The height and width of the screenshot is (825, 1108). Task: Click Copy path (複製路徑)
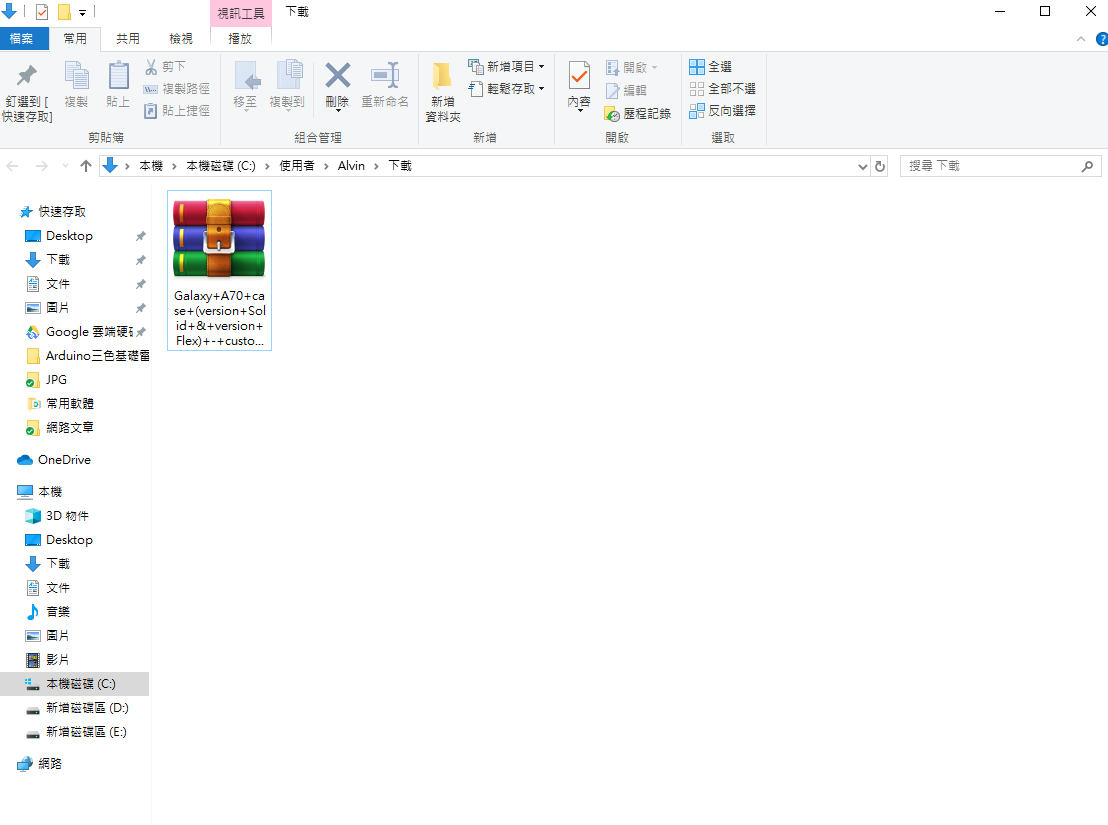pyautogui.click(x=177, y=89)
